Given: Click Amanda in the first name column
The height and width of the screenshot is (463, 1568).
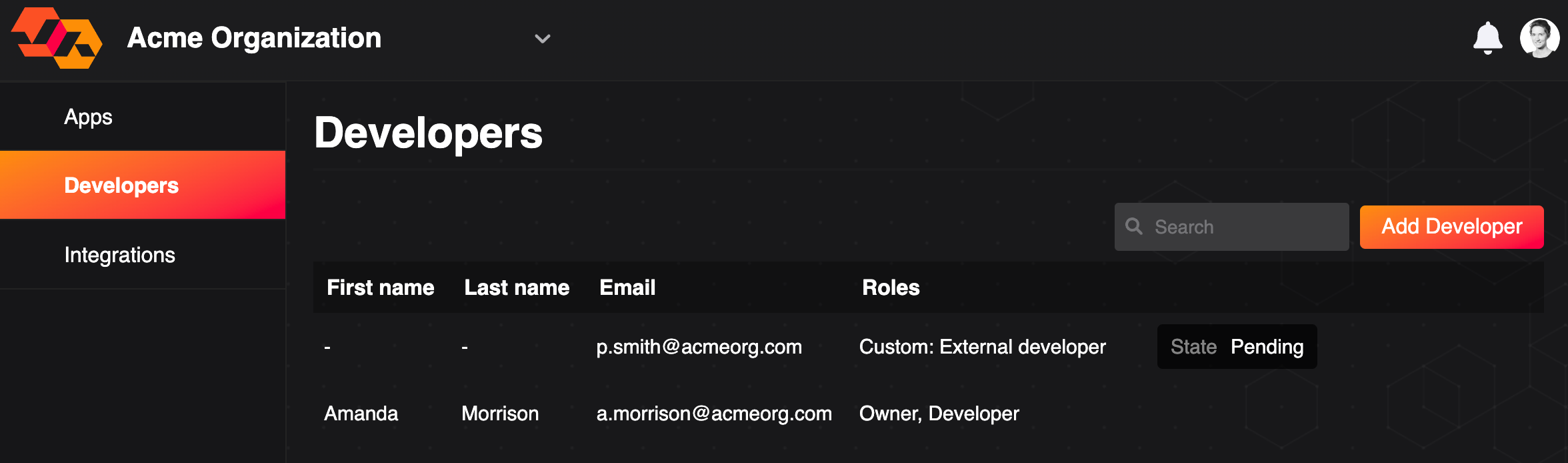Looking at the screenshot, I should point(361,414).
